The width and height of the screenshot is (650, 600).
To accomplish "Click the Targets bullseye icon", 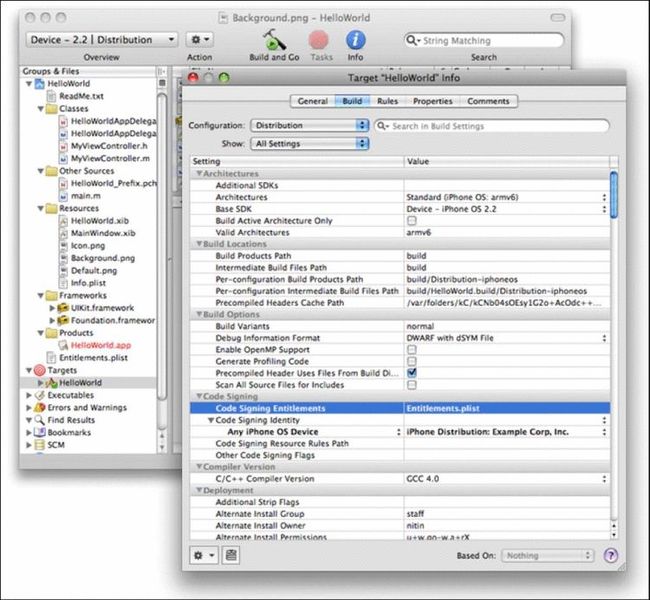I will click(x=39, y=370).
